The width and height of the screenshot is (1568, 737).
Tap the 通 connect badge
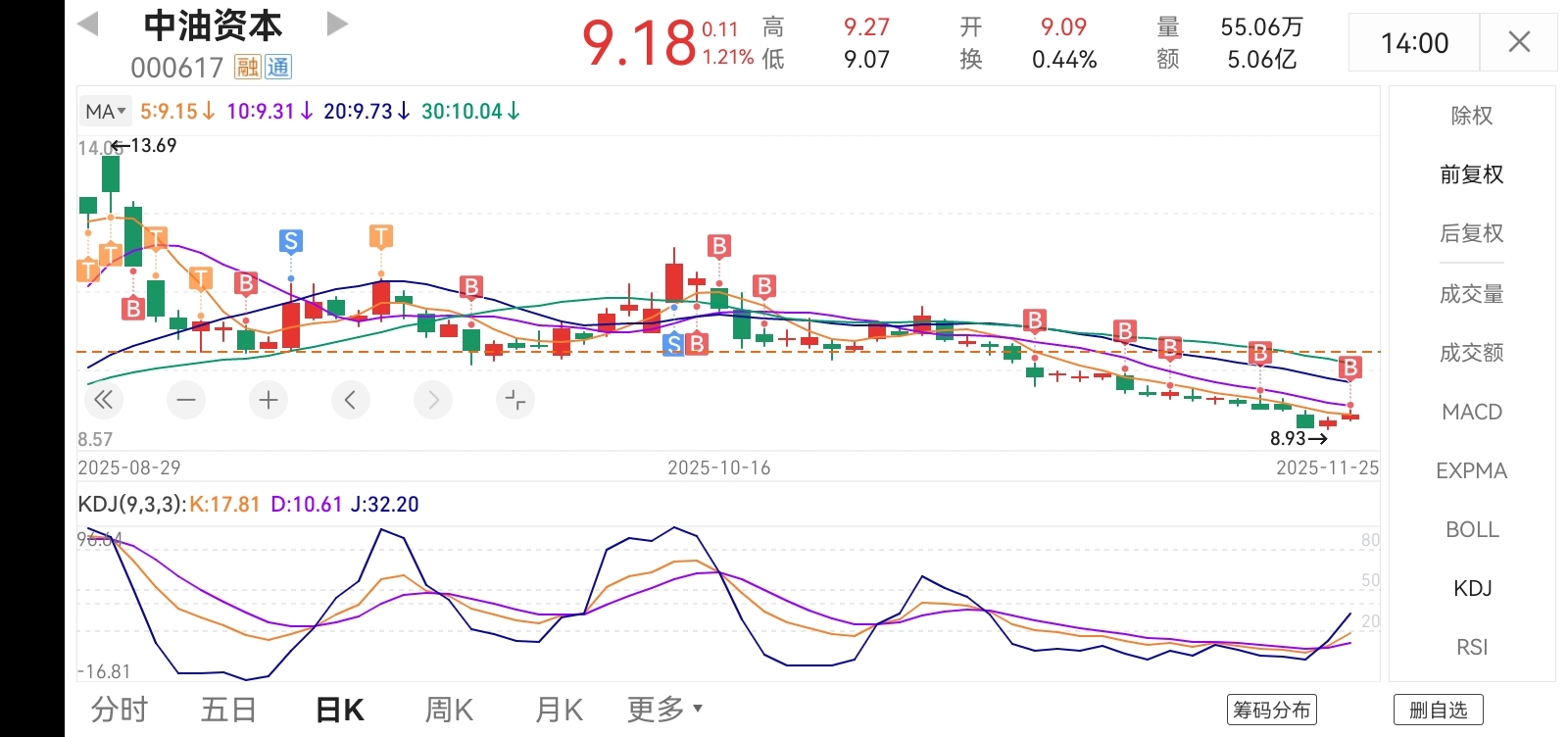point(278,67)
